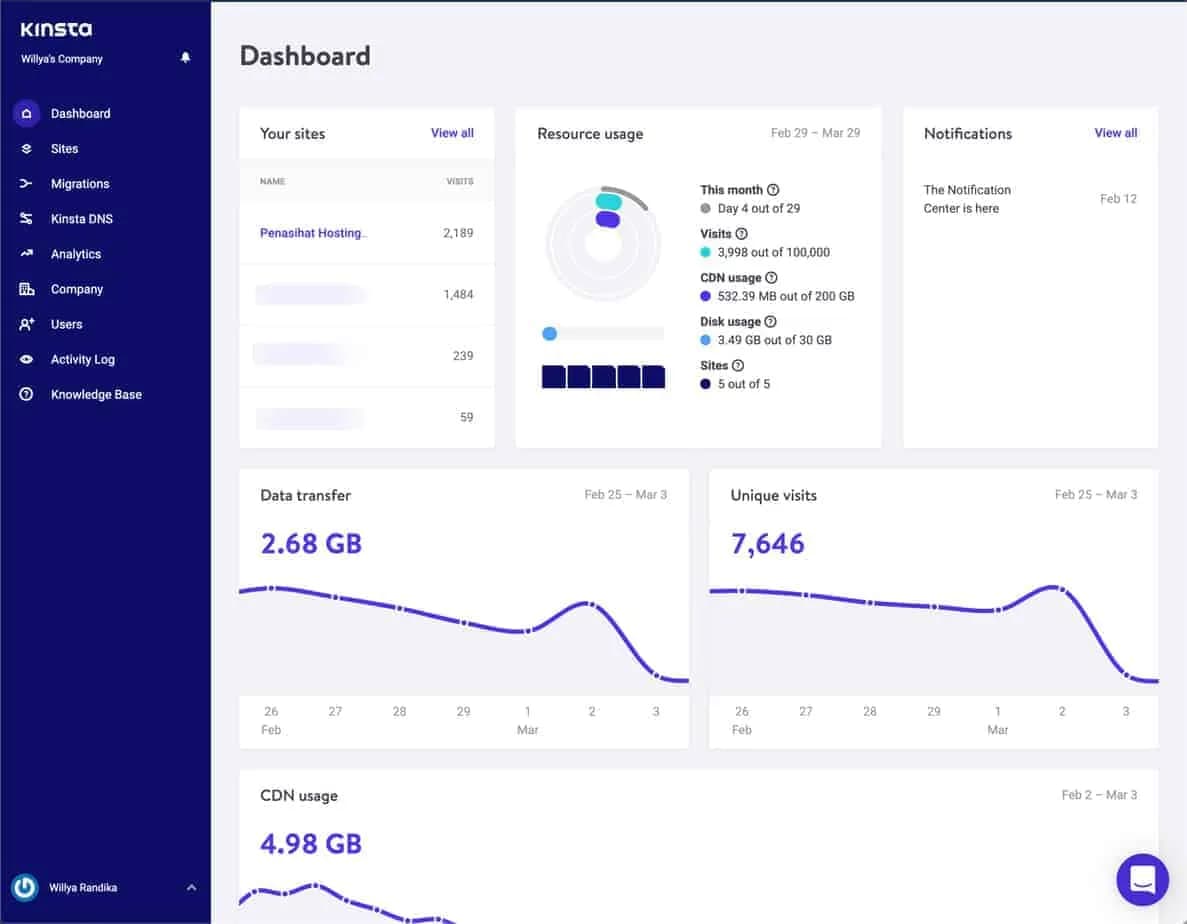1187x924 pixels.
Task: Click the notification bell icon
Action: [x=185, y=58]
